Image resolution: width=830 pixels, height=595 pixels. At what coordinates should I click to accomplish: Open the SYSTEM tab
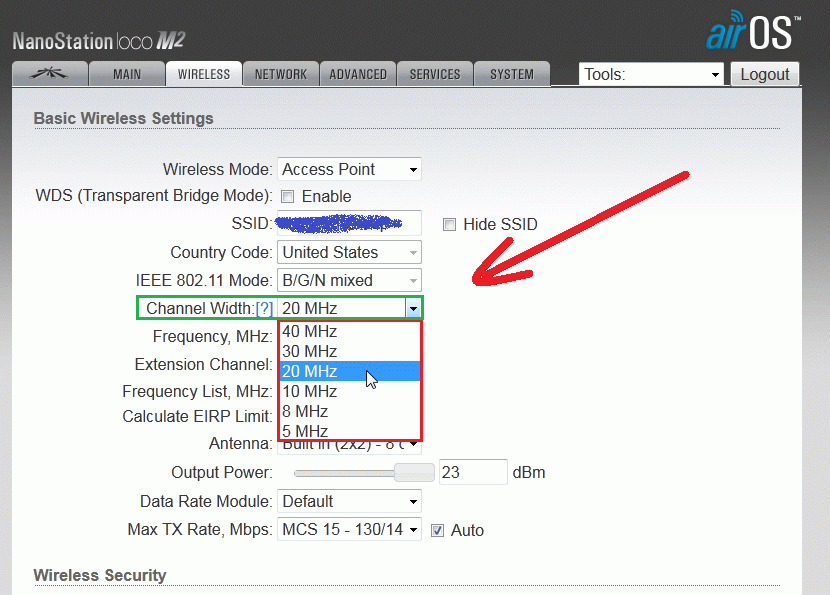[x=512, y=74]
